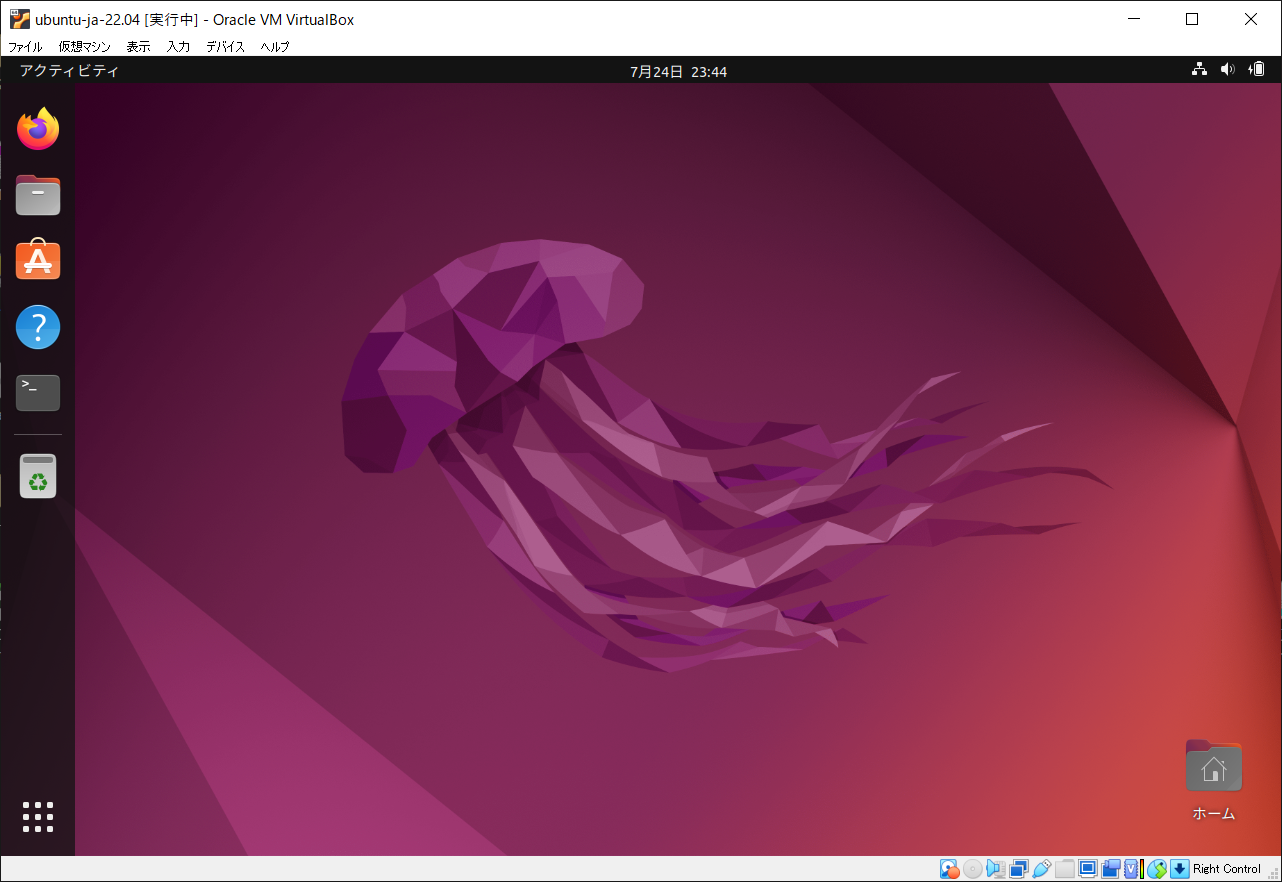This screenshot has width=1282, height=882.
Task: Open the Files manager dock icon
Action: (38, 195)
